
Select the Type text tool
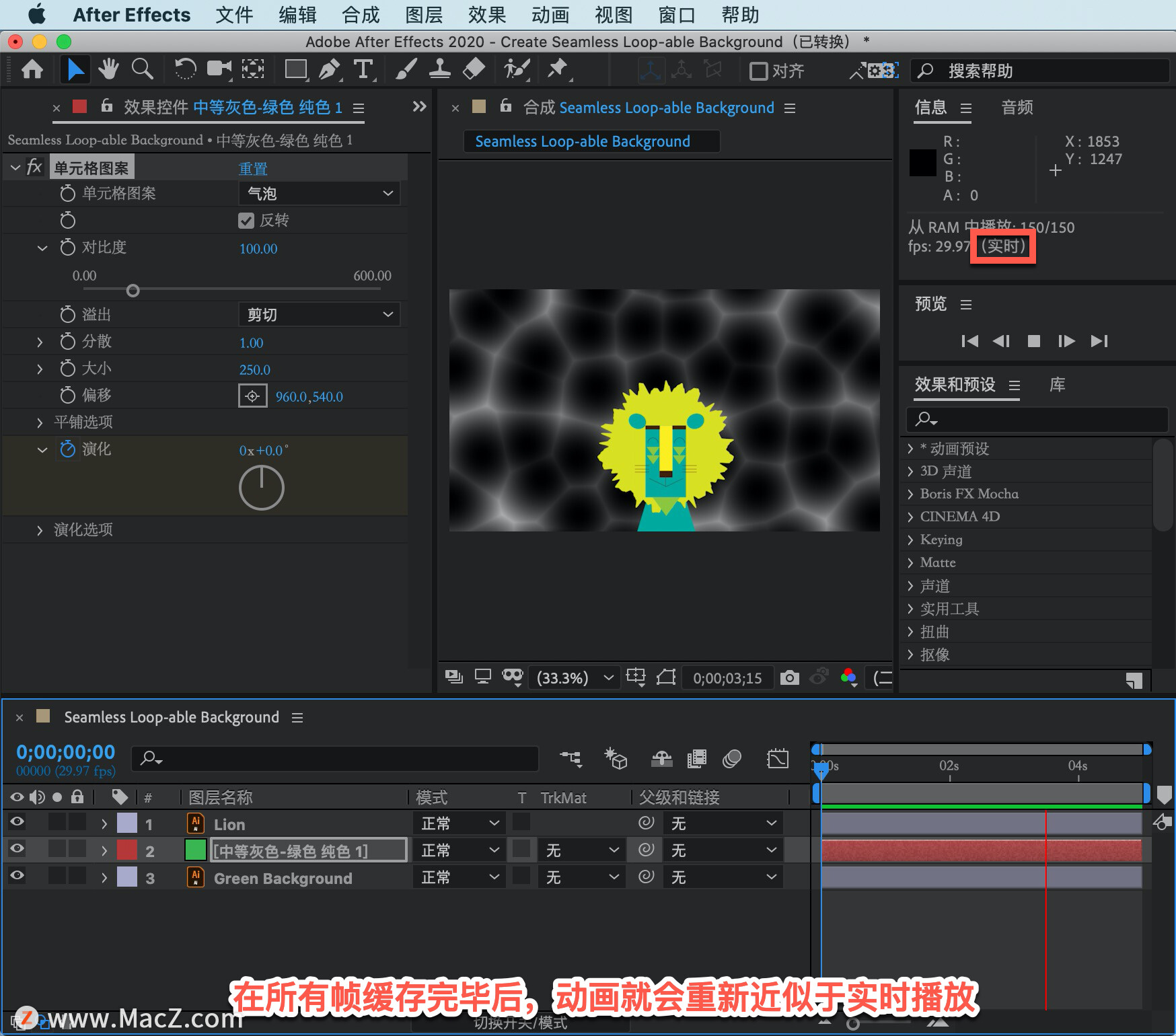363,69
